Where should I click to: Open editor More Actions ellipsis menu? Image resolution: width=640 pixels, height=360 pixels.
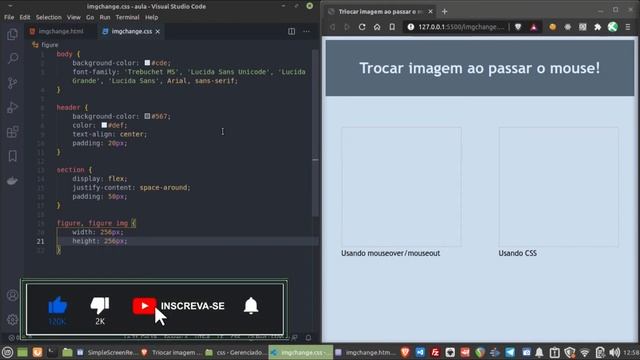point(306,31)
